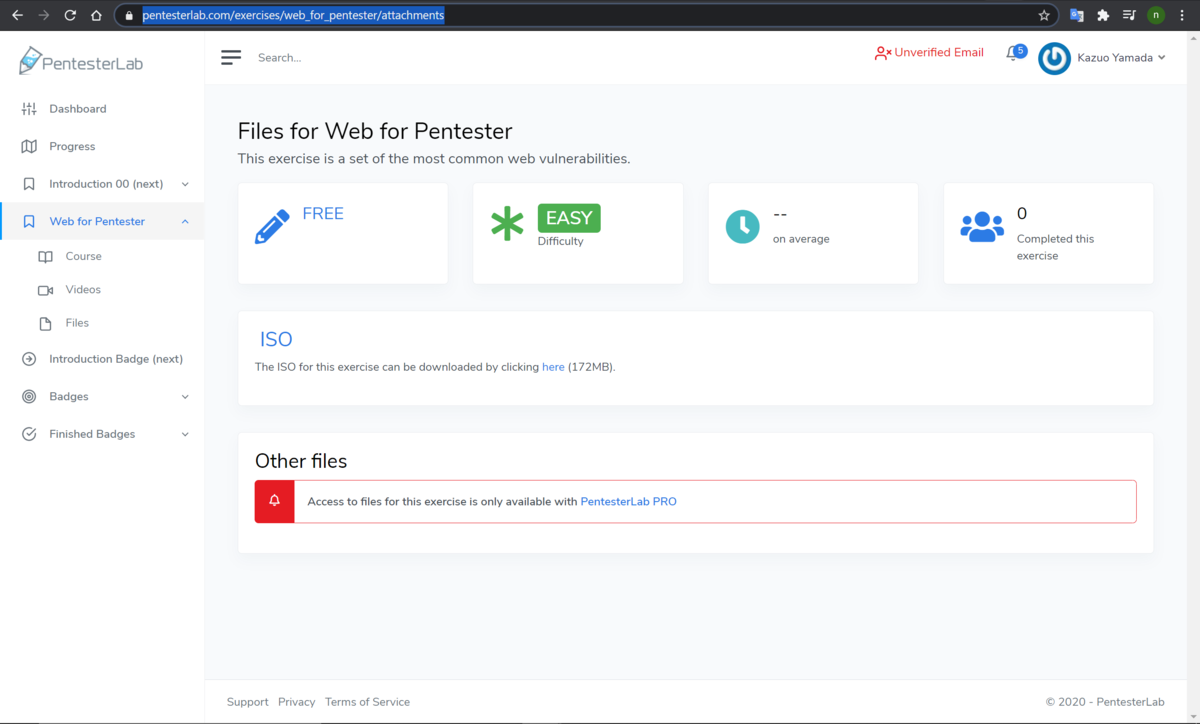This screenshot has height=724, width=1200.
Task: Click the Badges target icon
Action: click(x=29, y=397)
